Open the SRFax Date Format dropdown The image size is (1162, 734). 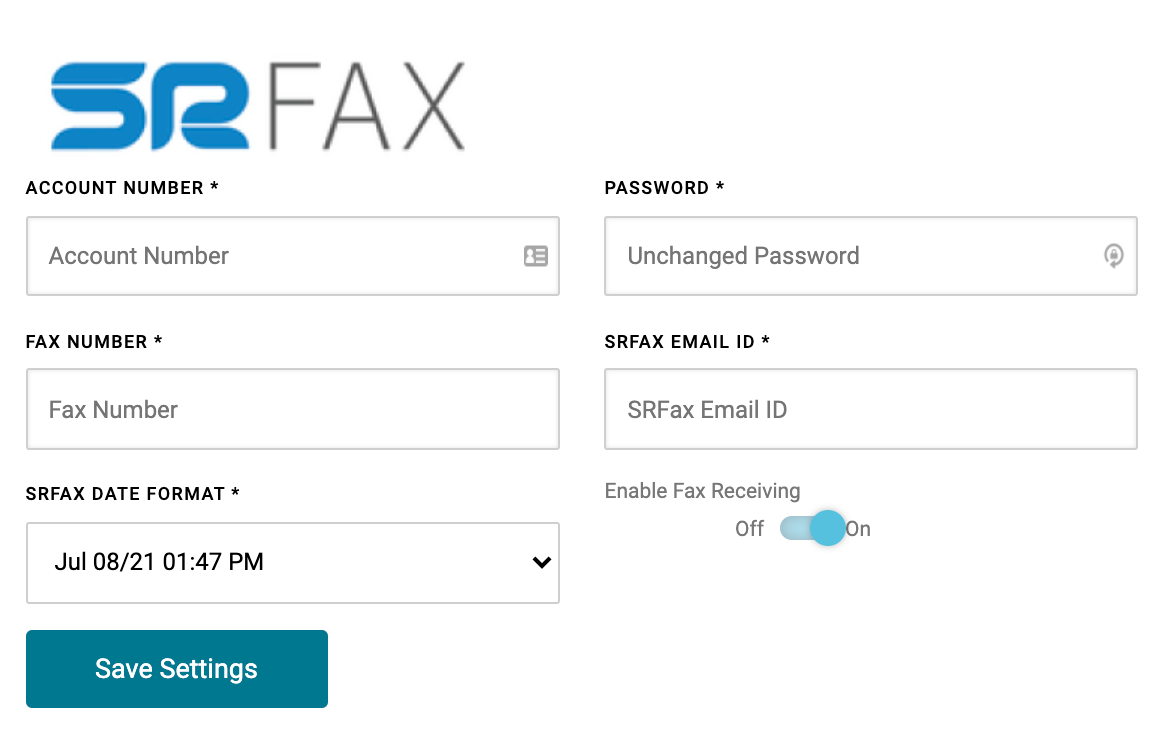pos(293,563)
